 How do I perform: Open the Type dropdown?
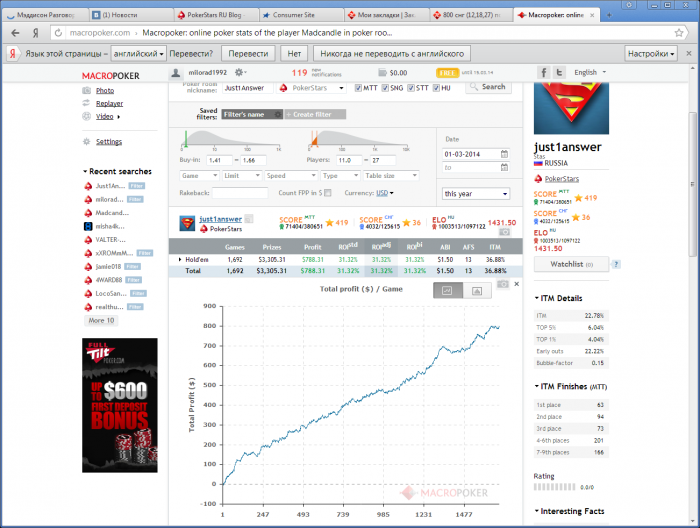click(340, 176)
